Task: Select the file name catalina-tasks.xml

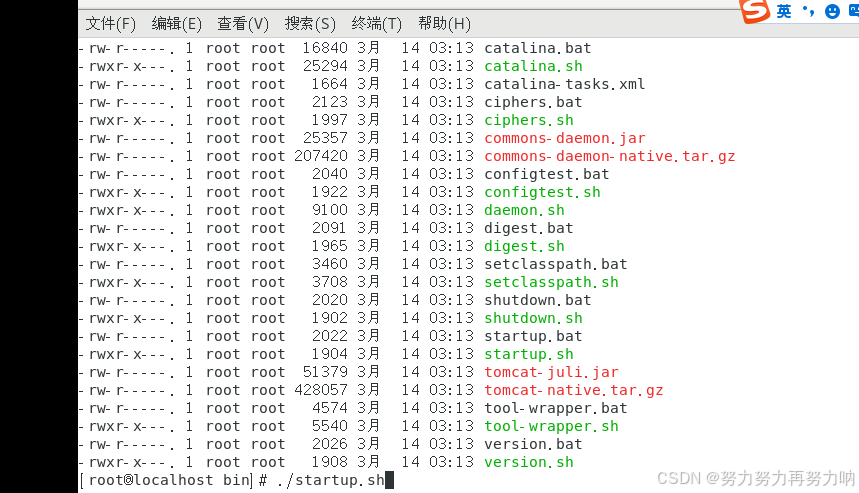Action: click(x=564, y=84)
